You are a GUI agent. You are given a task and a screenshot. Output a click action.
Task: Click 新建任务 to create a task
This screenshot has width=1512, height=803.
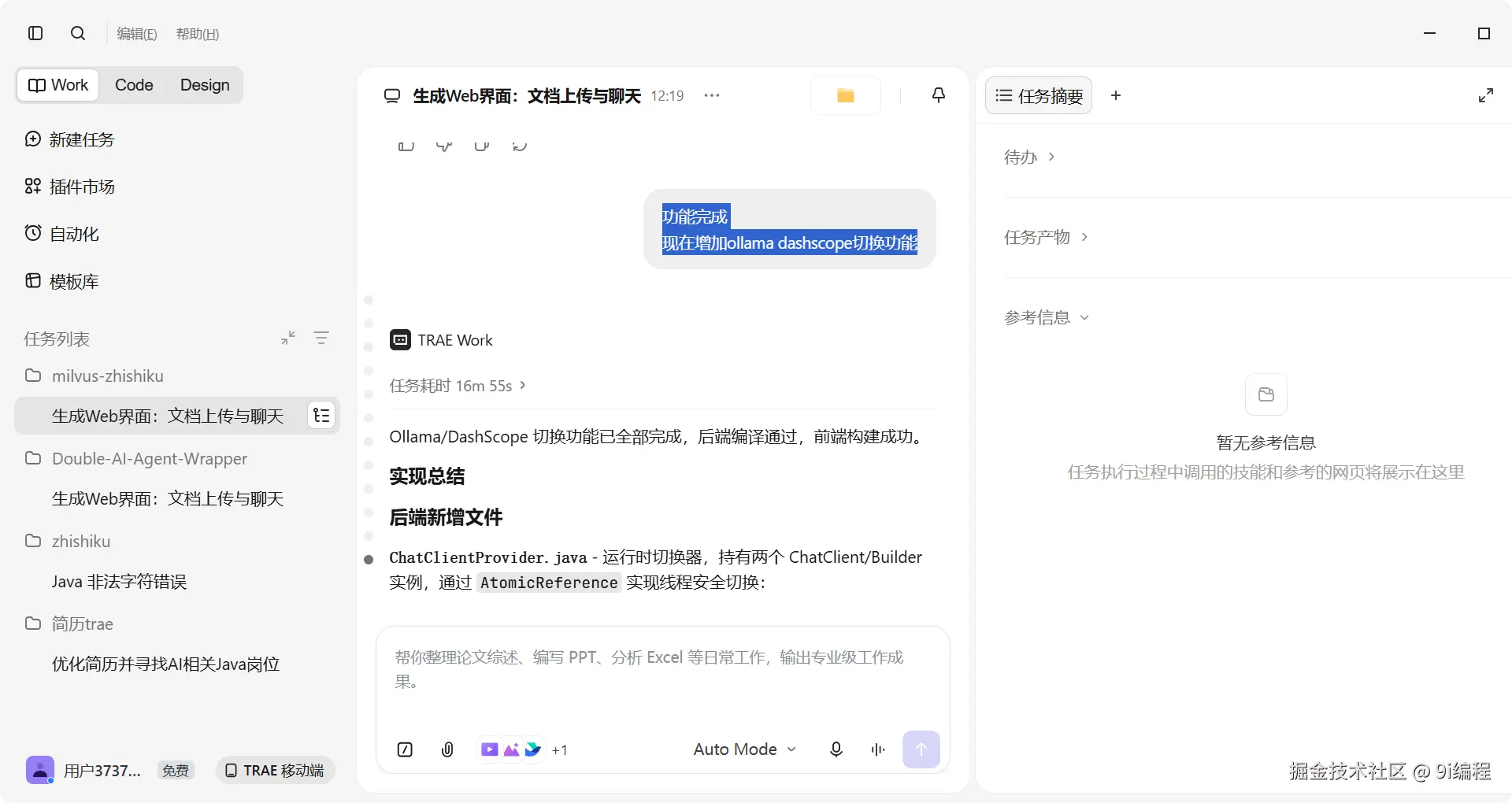tap(82, 139)
